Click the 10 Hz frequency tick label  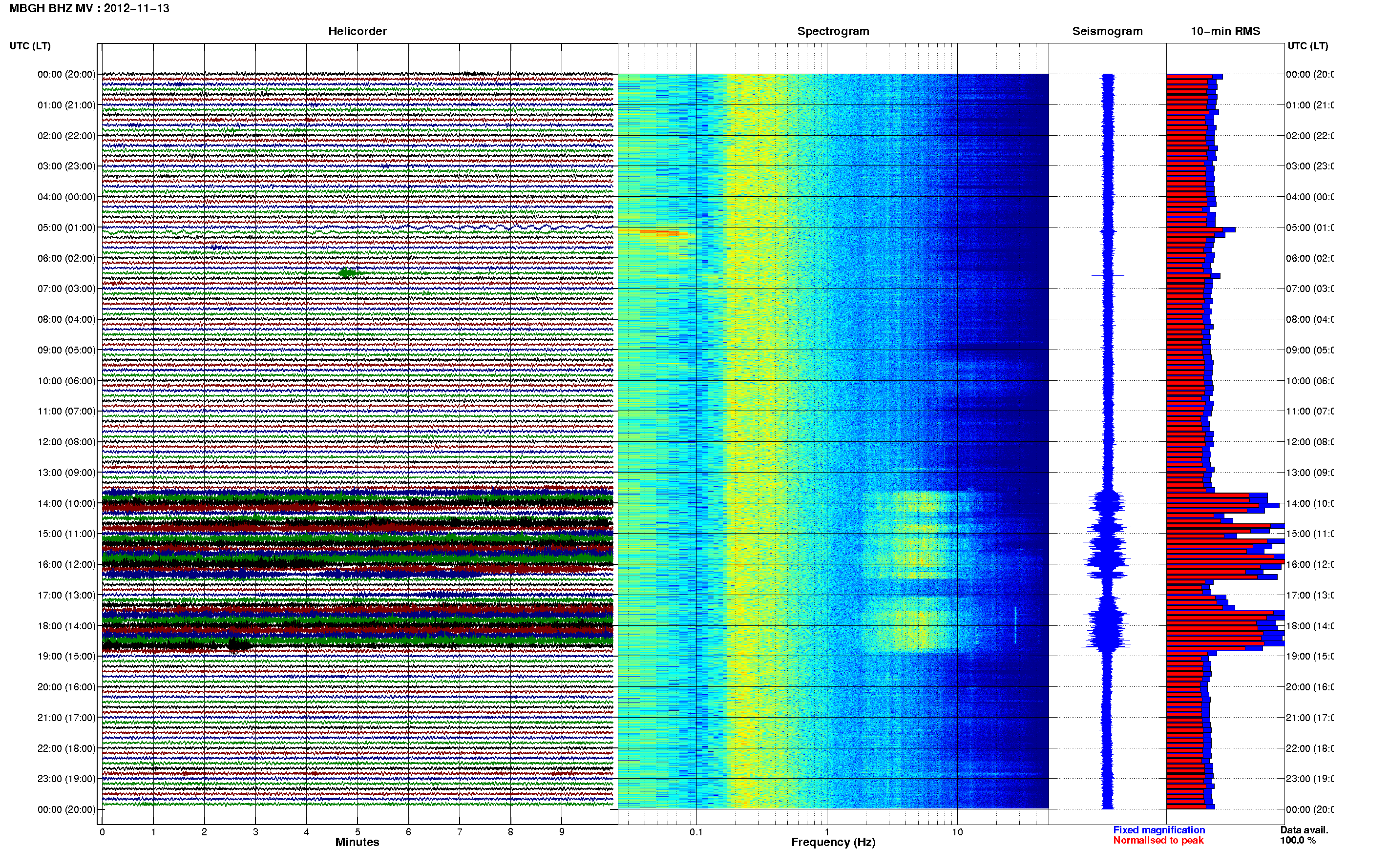point(957,832)
